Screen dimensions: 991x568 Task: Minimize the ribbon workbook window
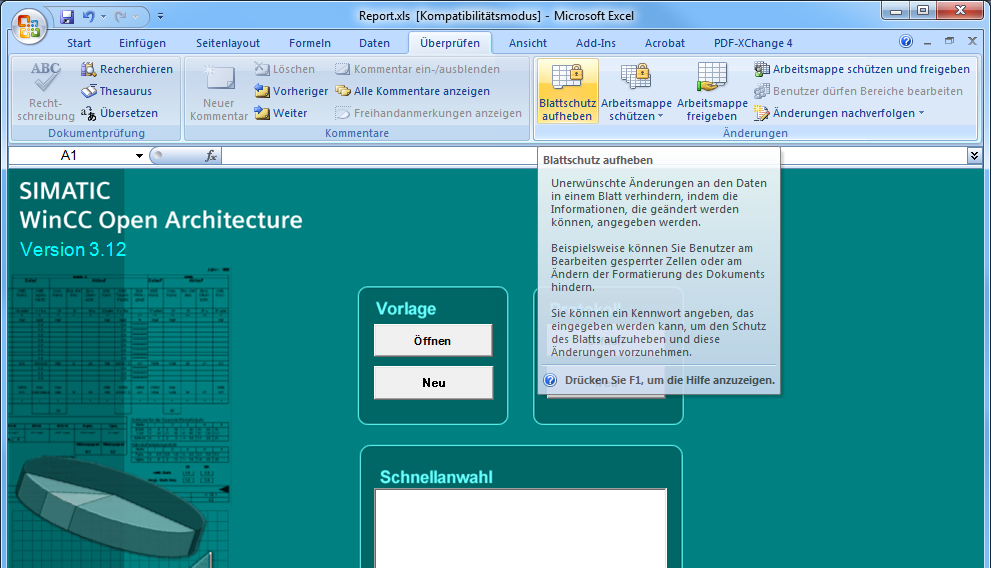click(x=927, y=42)
